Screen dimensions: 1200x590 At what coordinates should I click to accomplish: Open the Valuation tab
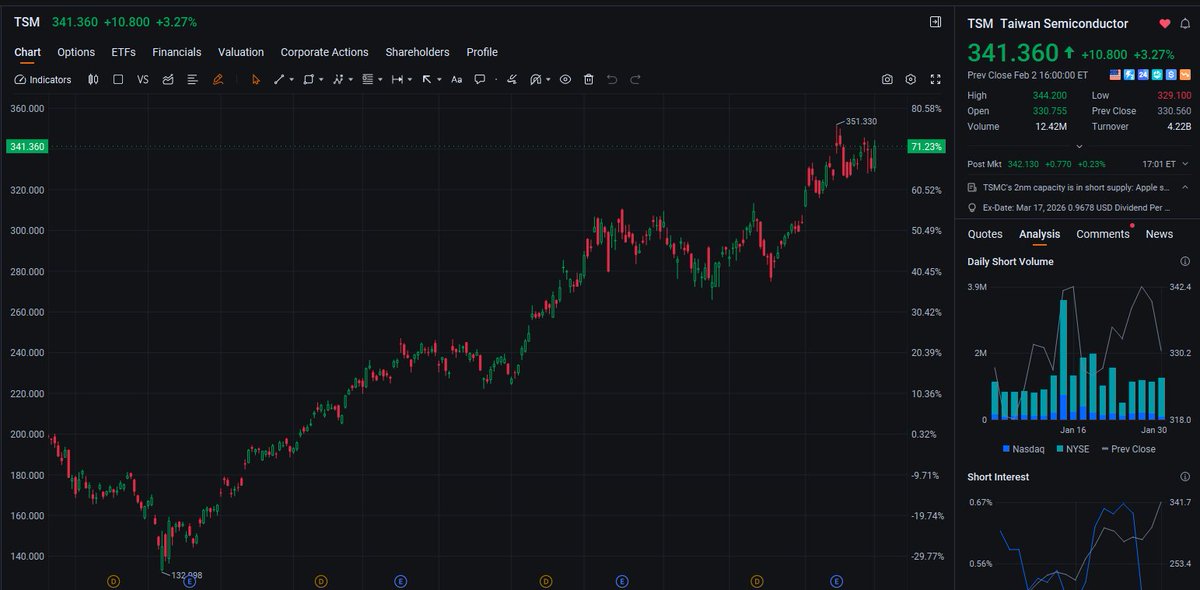(x=241, y=52)
